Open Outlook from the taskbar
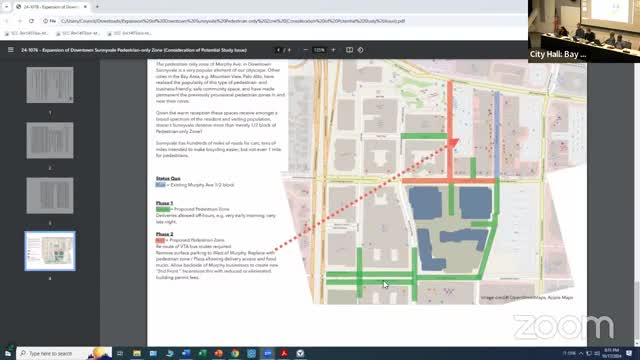 pos(186,353)
